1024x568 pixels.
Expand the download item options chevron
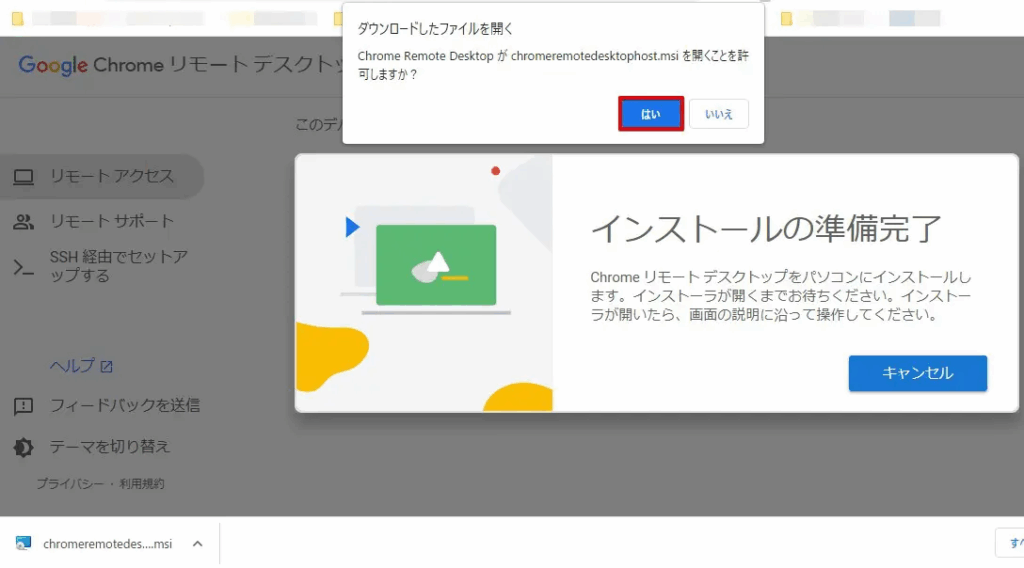click(x=197, y=544)
